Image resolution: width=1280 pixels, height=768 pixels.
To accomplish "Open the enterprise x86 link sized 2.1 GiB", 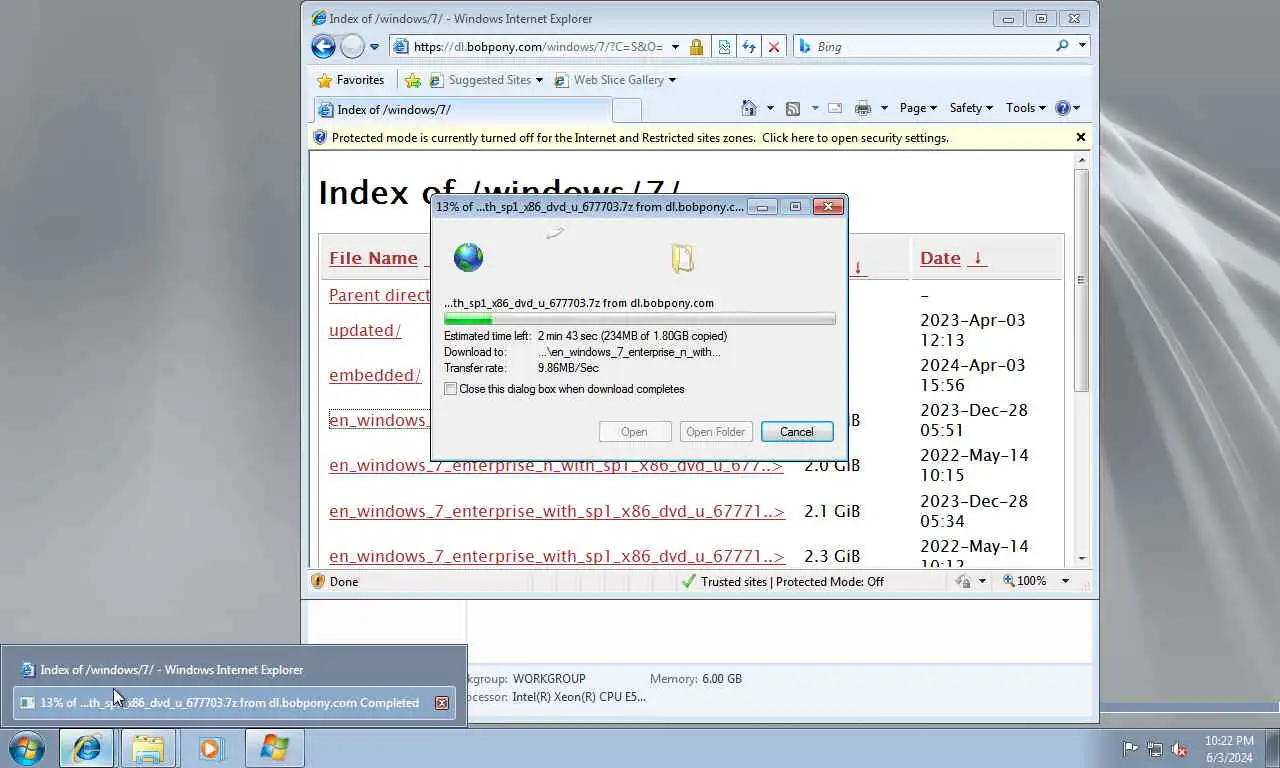I will point(557,511).
